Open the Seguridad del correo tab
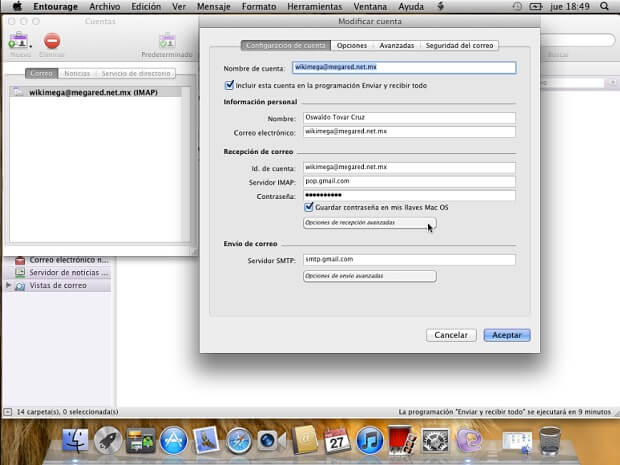This screenshot has width=620, height=465. (x=459, y=45)
